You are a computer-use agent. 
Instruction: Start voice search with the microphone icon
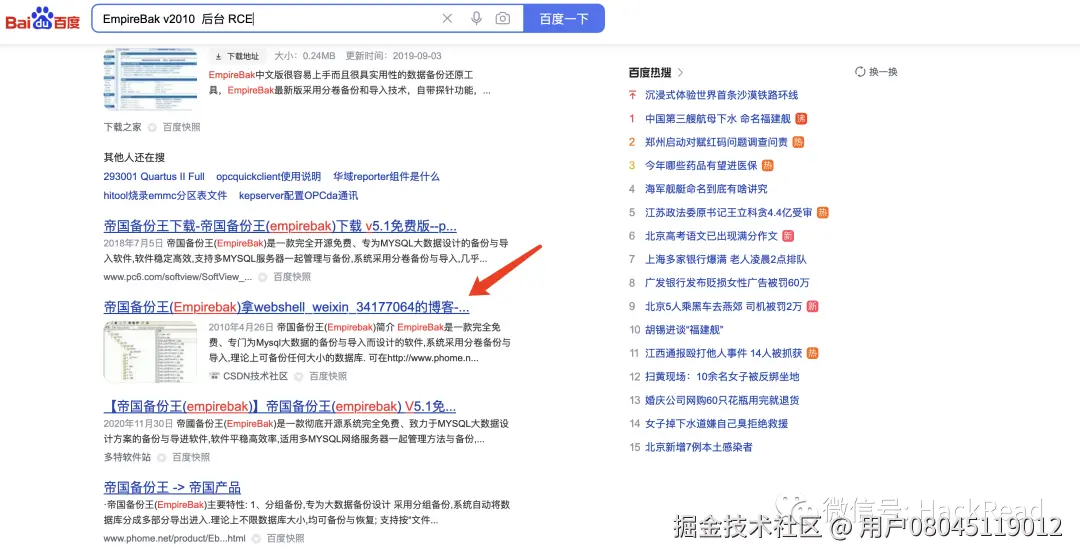[x=476, y=19]
